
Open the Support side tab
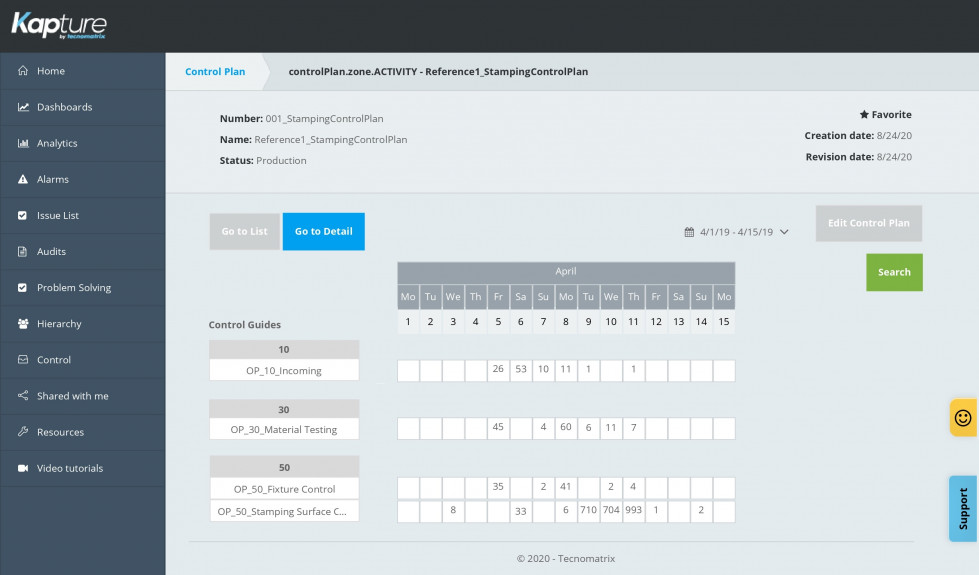[x=963, y=509]
